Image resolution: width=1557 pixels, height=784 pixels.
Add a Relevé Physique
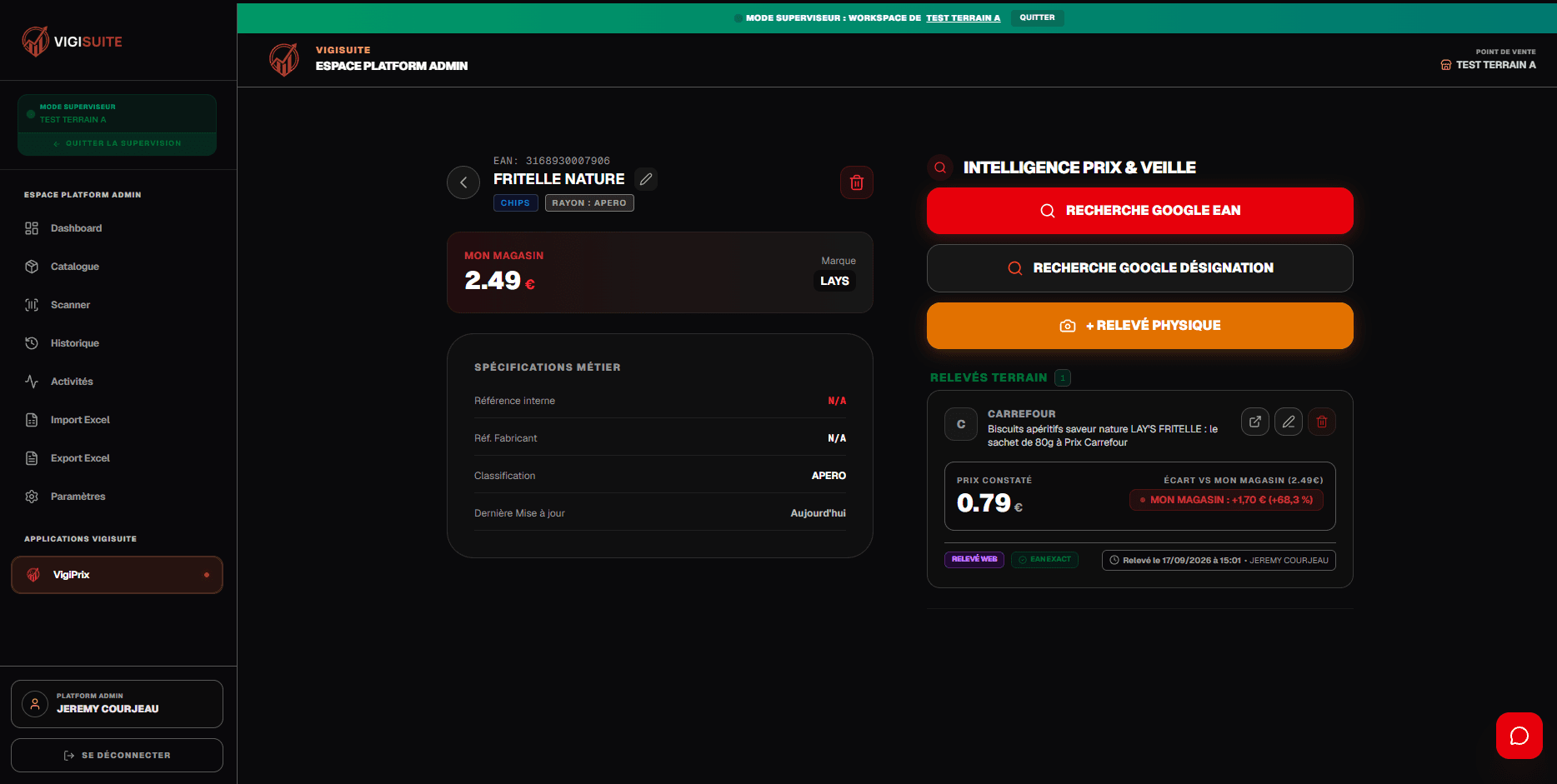click(1140, 326)
